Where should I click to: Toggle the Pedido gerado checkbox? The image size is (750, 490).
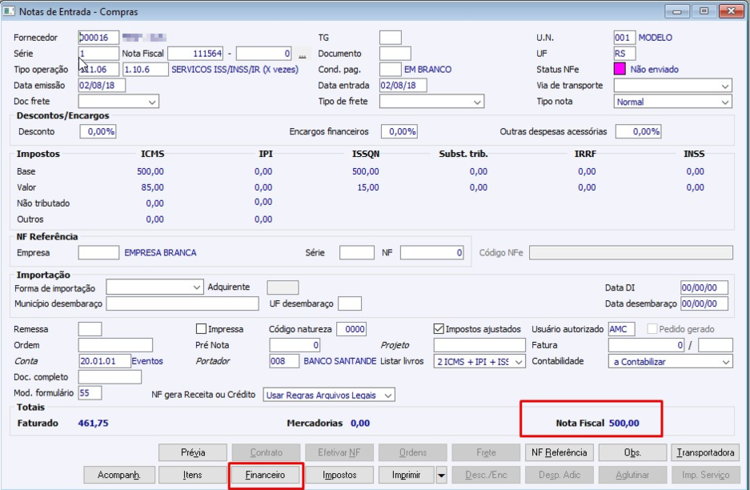click(652, 329)
